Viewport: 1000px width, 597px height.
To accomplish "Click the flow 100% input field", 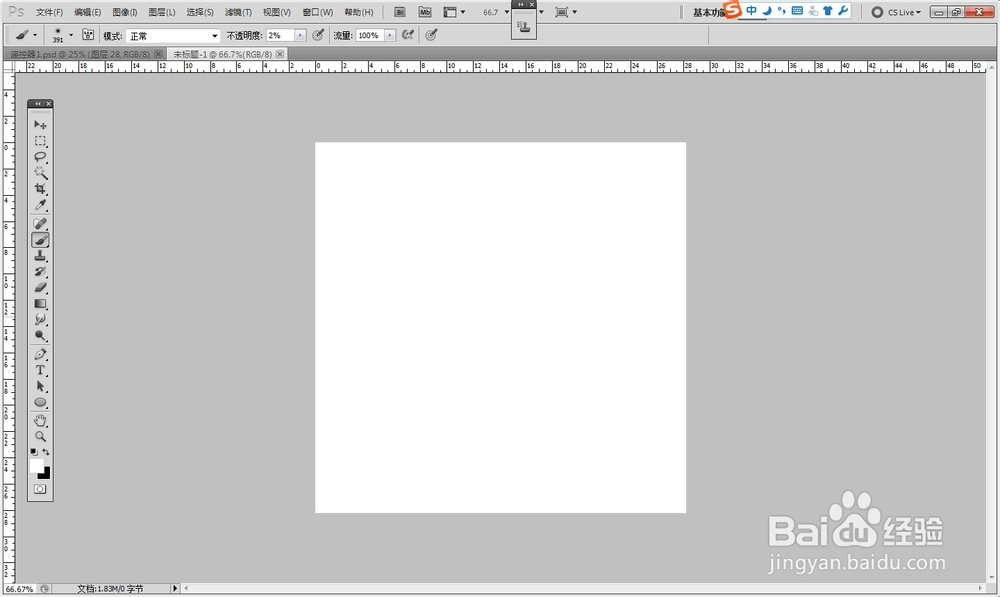I will (370, 36).
